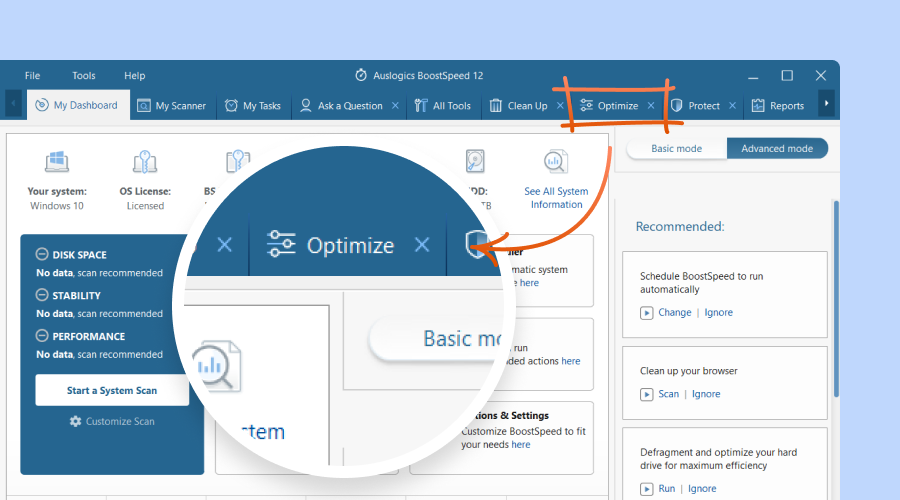900x500 pixels.
Task: Ignore the Clean up your browser recommendation
Action: pos(706,394)
